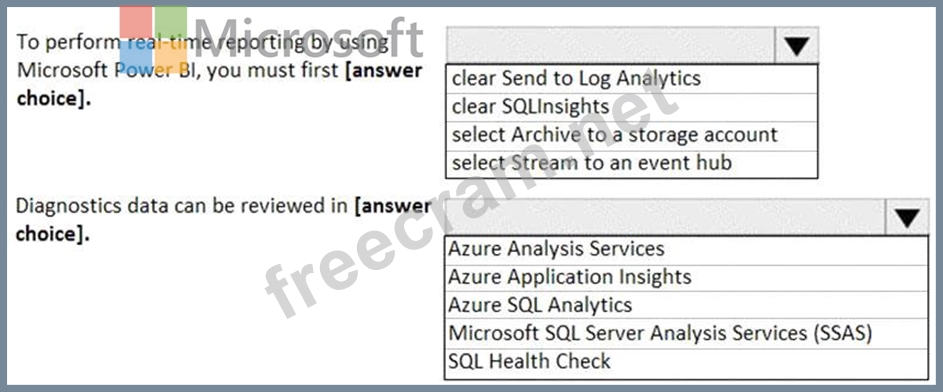The image size is (943, 392).
Task: Select 'select Archive to a storage account'
Action: [631, 135]
